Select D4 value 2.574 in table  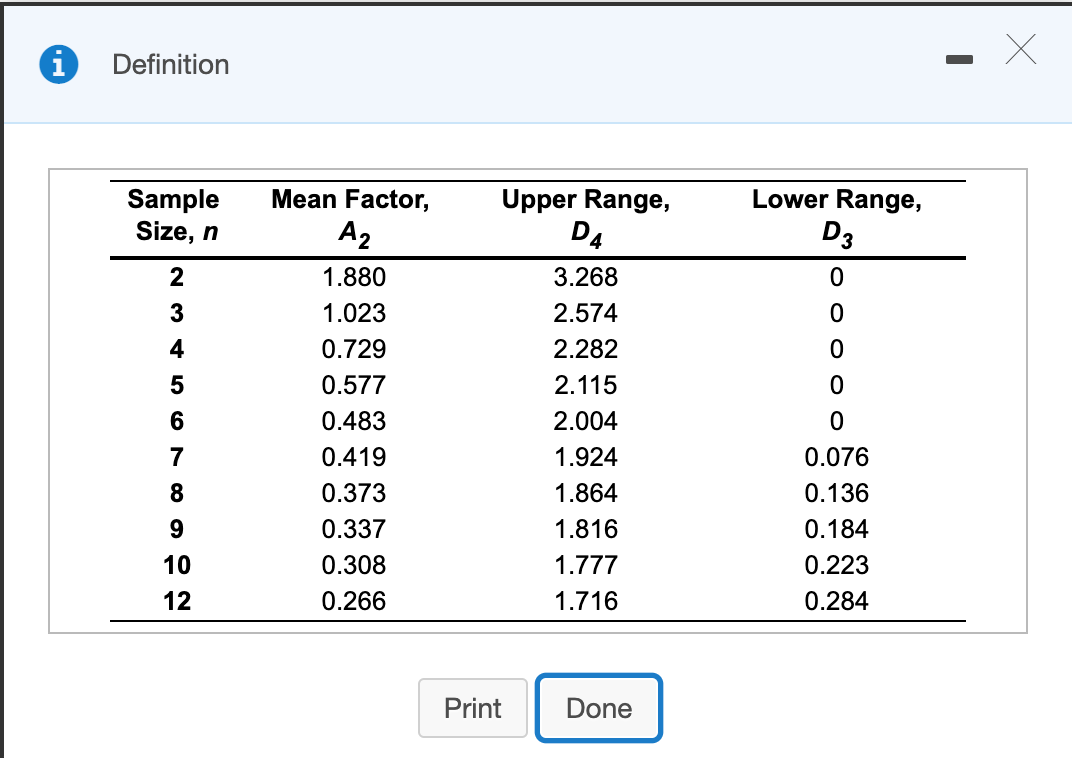click(x=585, y=314)
